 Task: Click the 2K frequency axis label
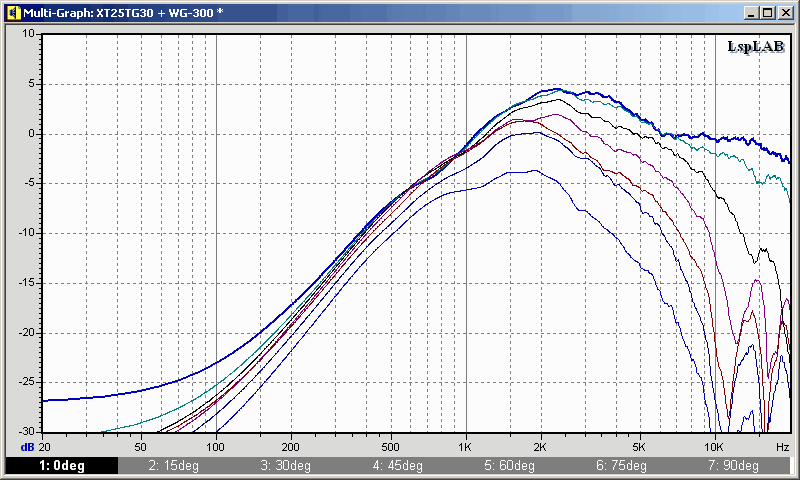point(540,447)
